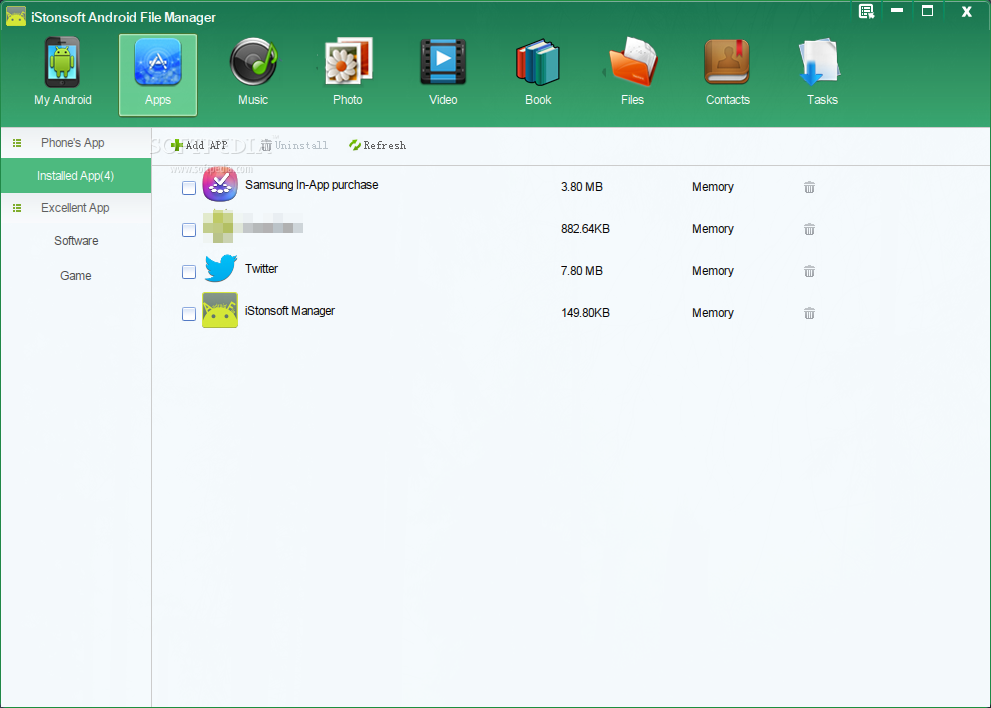Click the 149.80KB size value
The image size is (991, 708).
tap(585, 313)
